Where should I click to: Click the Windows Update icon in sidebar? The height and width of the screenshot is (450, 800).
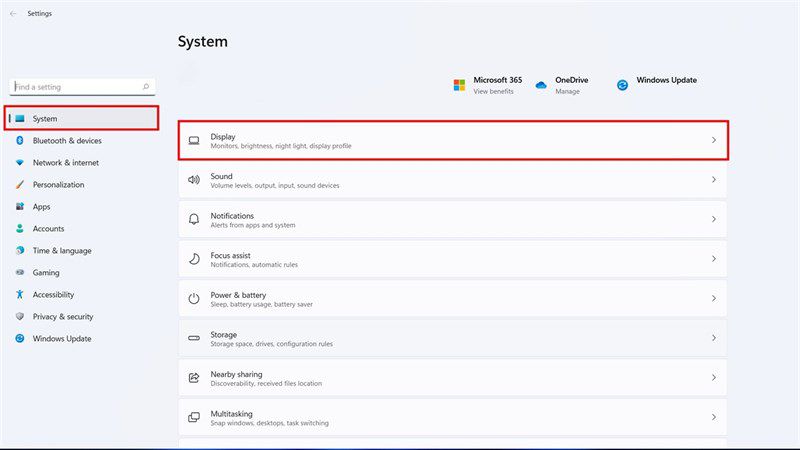click(x=20, y=338)
